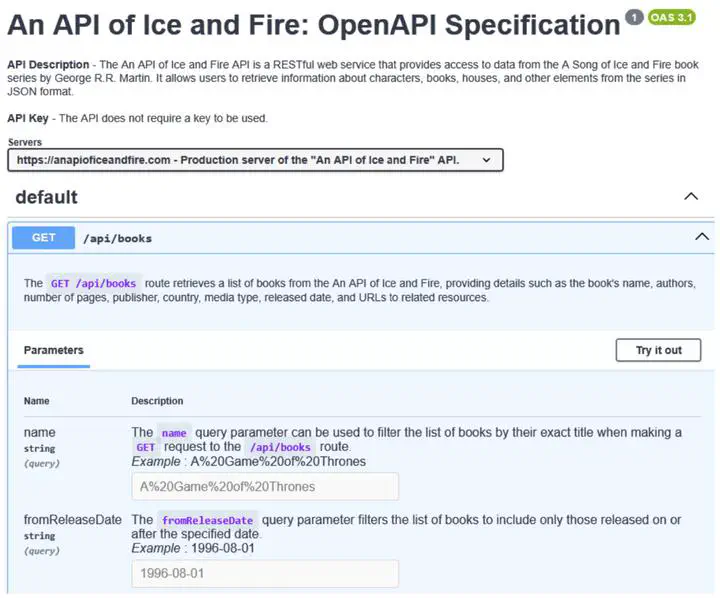
Task: Collapse the default section chevron
Action: (x=691, y=197)
